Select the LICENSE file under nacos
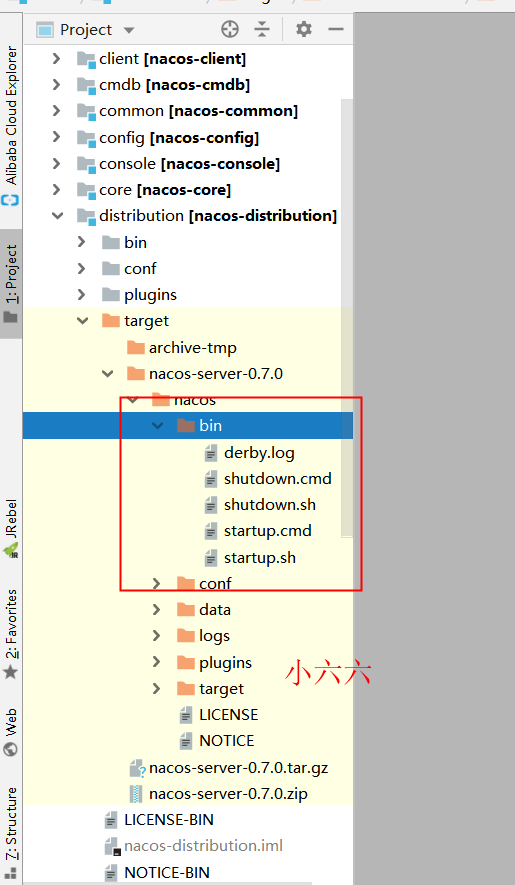 (x=229, y=715)
